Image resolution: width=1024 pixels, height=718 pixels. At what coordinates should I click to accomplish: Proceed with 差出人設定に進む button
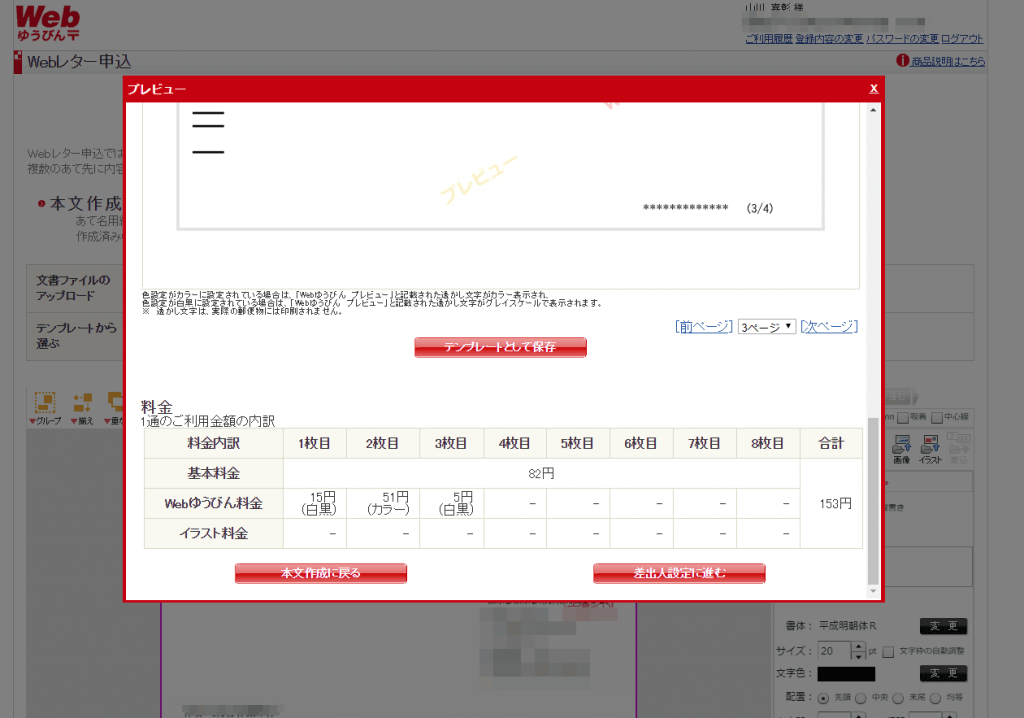pos(679,573)
